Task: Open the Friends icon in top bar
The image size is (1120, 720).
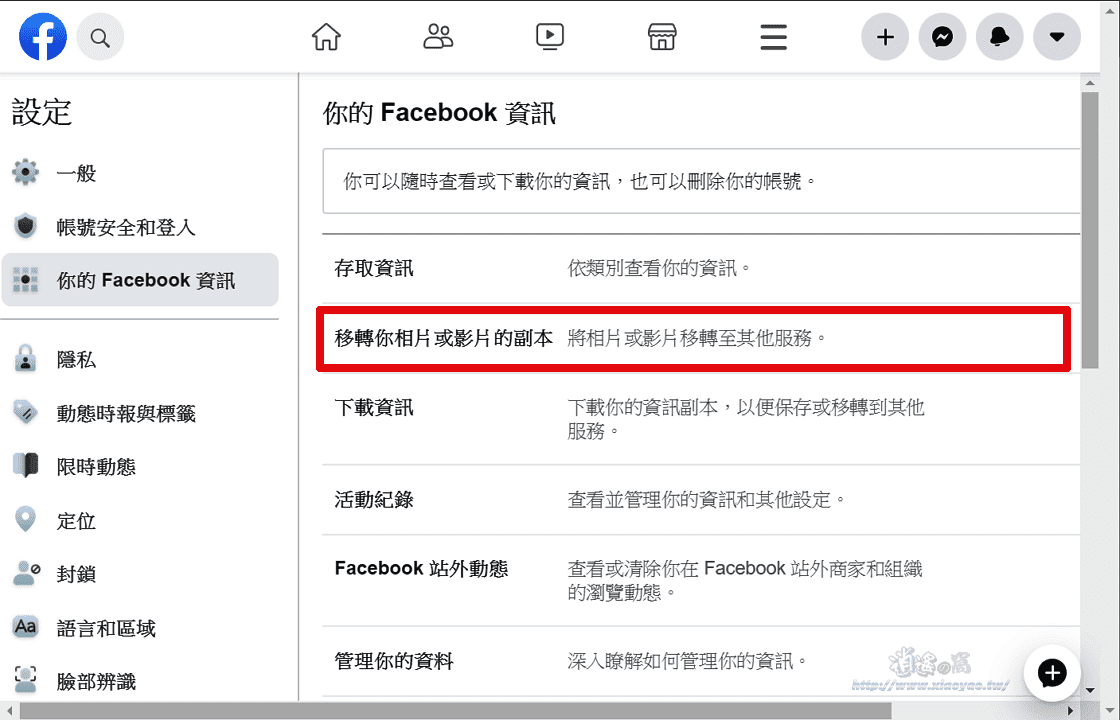Action: tap(438, 36)
